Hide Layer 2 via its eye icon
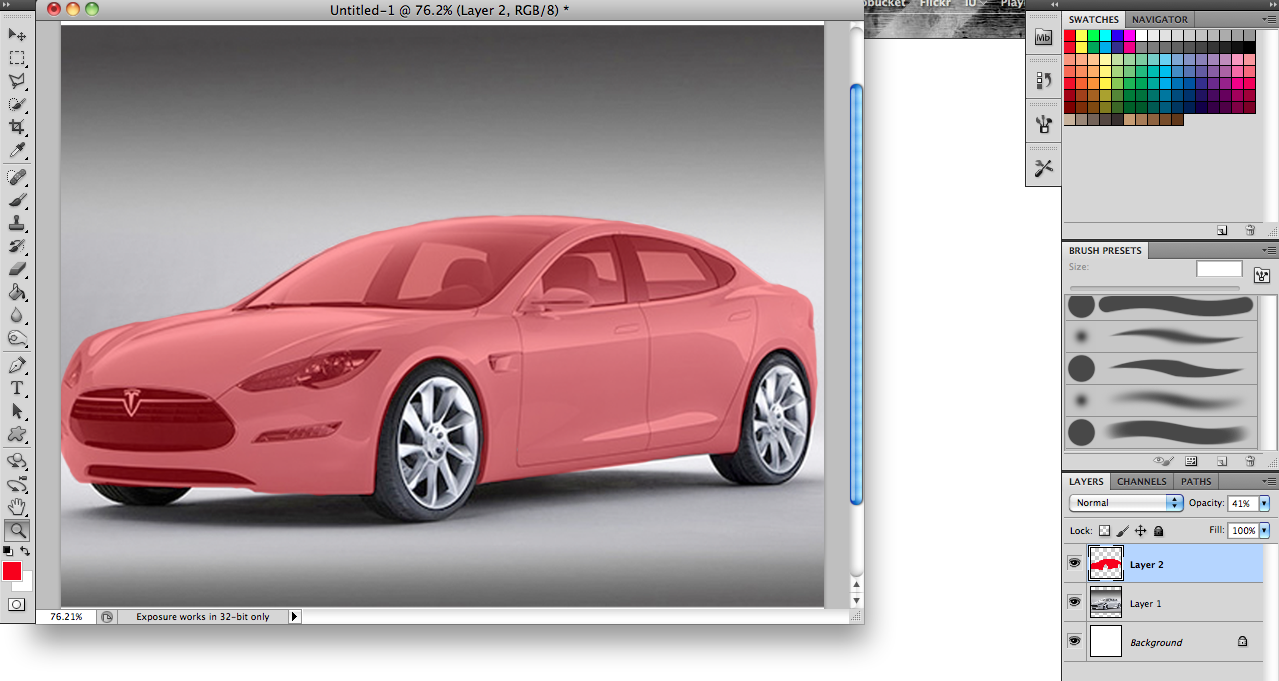The height and width of the screenshot is (681, 1279). pyautogui.click(x=1074, y=564)
